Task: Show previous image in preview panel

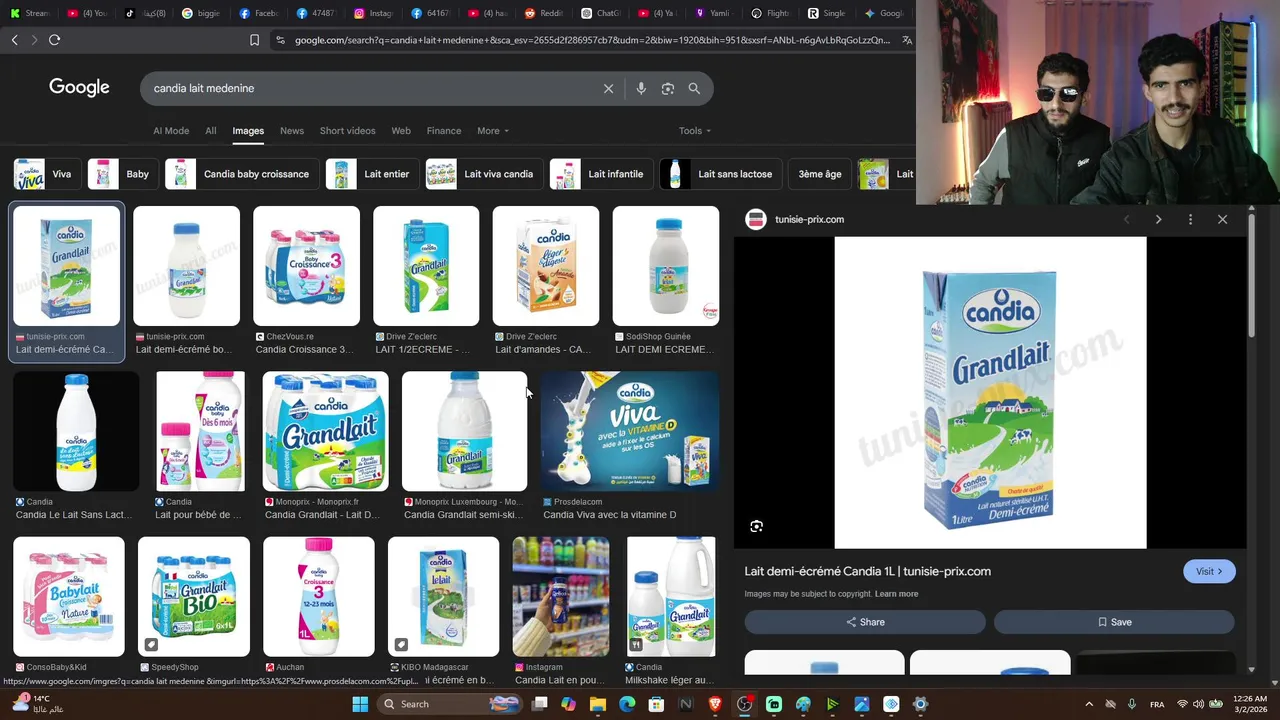Action: point(1126,219)
